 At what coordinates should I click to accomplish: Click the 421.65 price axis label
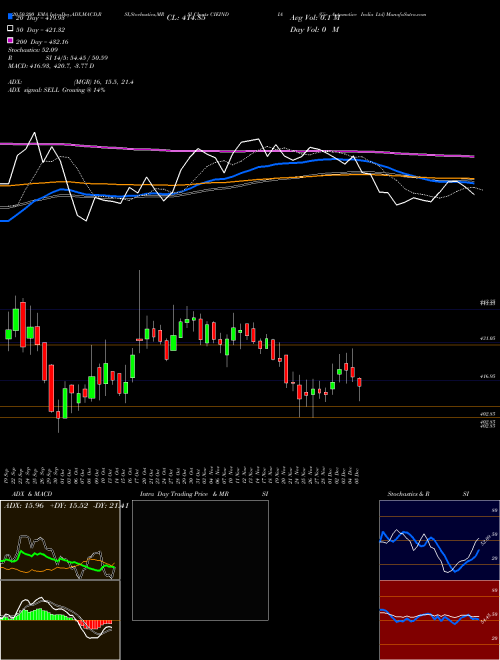coord(487,338)
